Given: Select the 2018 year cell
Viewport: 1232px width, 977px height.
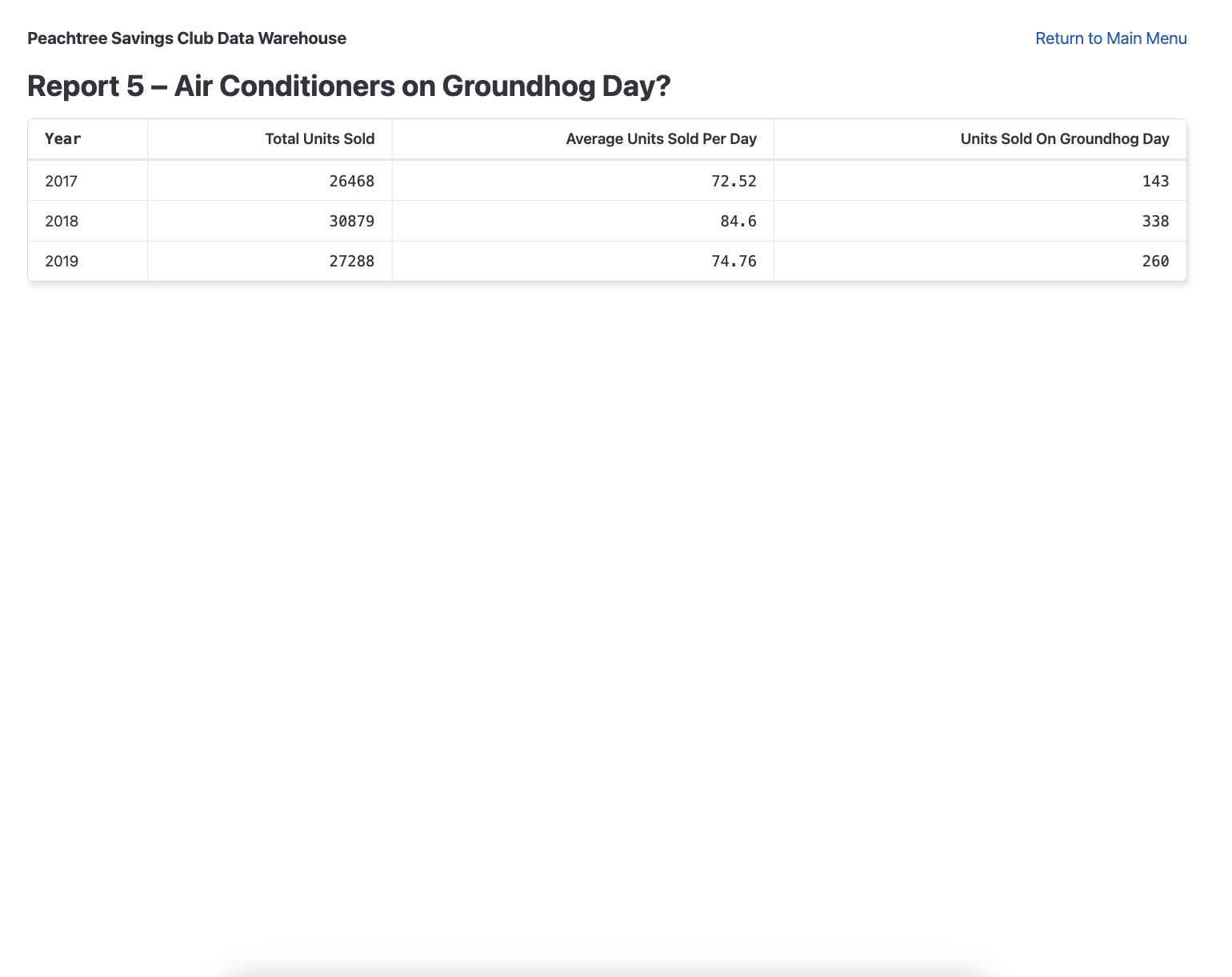Looking at the screenshot, I should [62, 221].
